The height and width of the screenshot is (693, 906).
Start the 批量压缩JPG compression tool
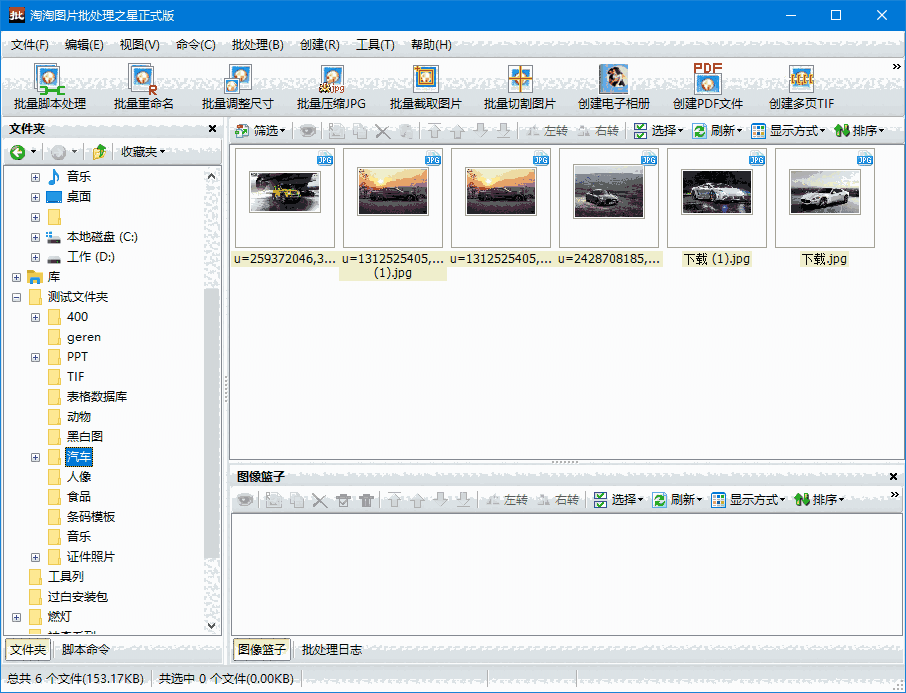[x=331, y=87]
